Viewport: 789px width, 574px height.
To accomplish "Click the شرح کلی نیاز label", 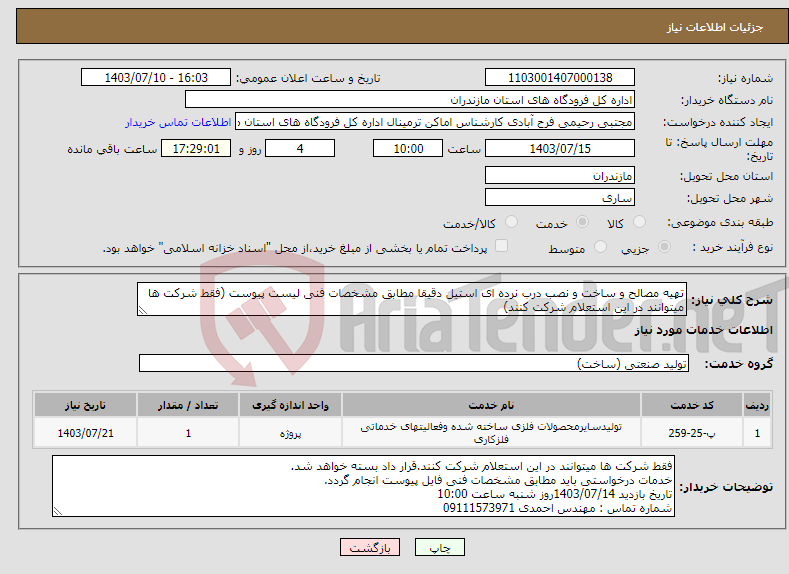I will point(732,300).
